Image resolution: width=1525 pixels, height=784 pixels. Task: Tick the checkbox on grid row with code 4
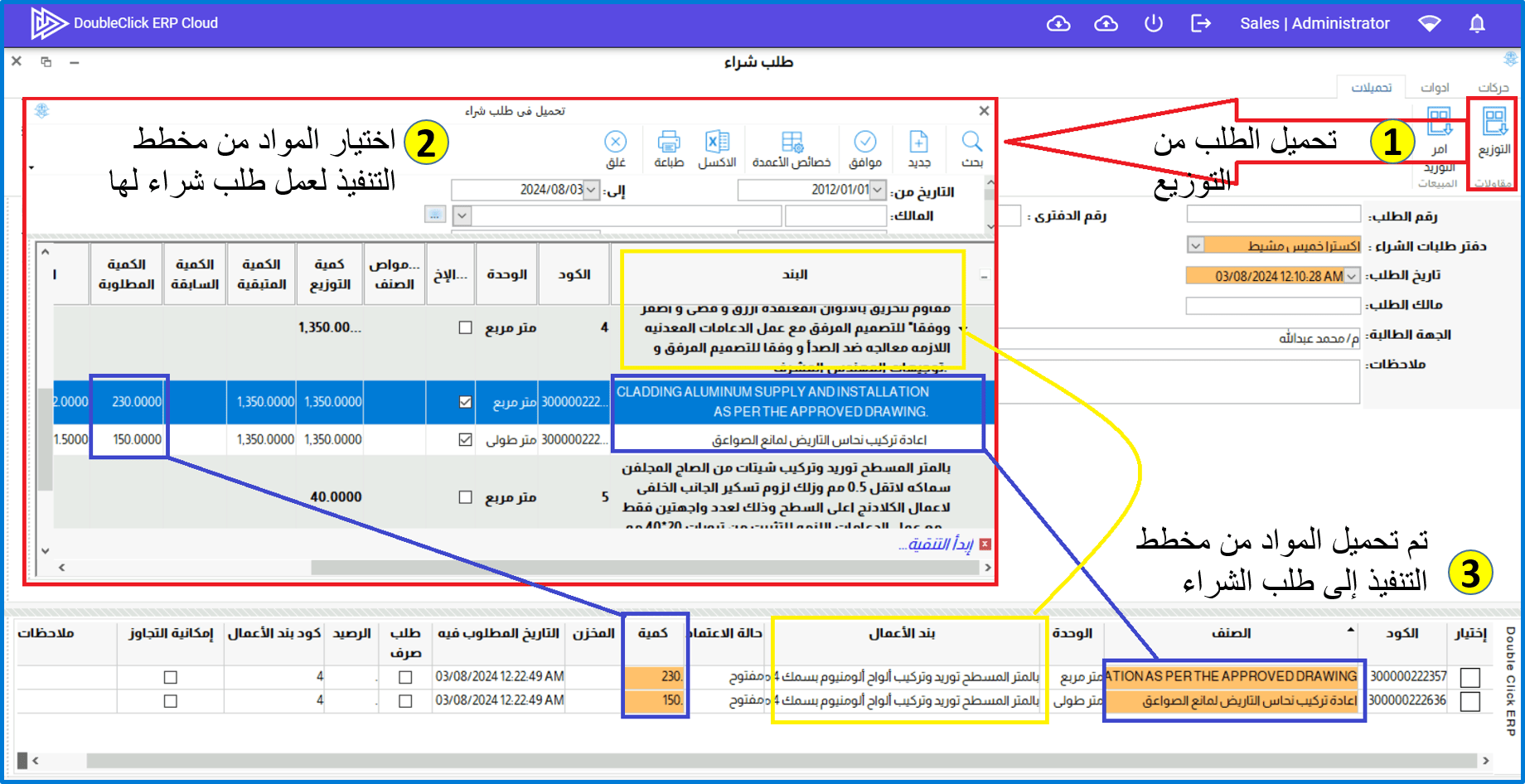coord(466,328)
